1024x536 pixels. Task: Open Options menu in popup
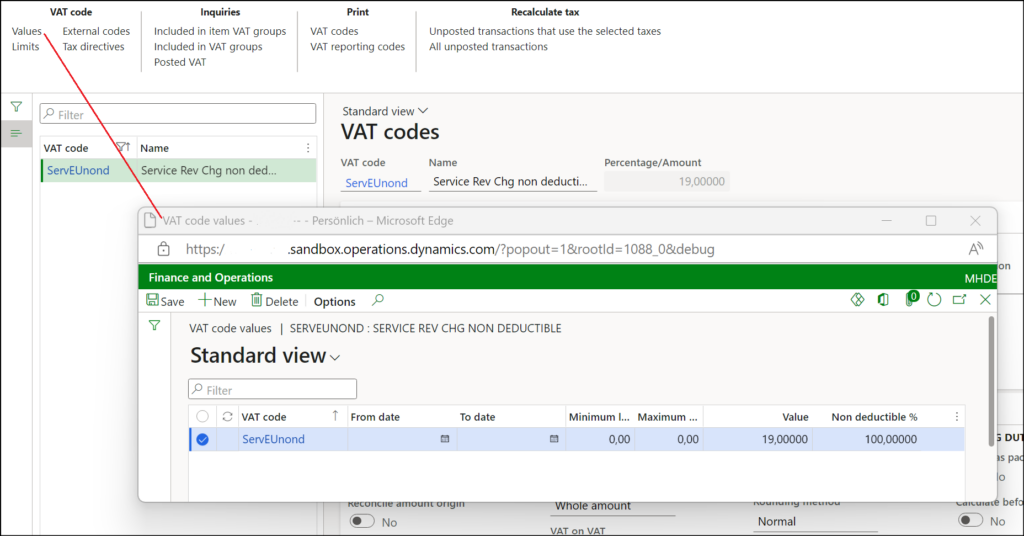334,302
